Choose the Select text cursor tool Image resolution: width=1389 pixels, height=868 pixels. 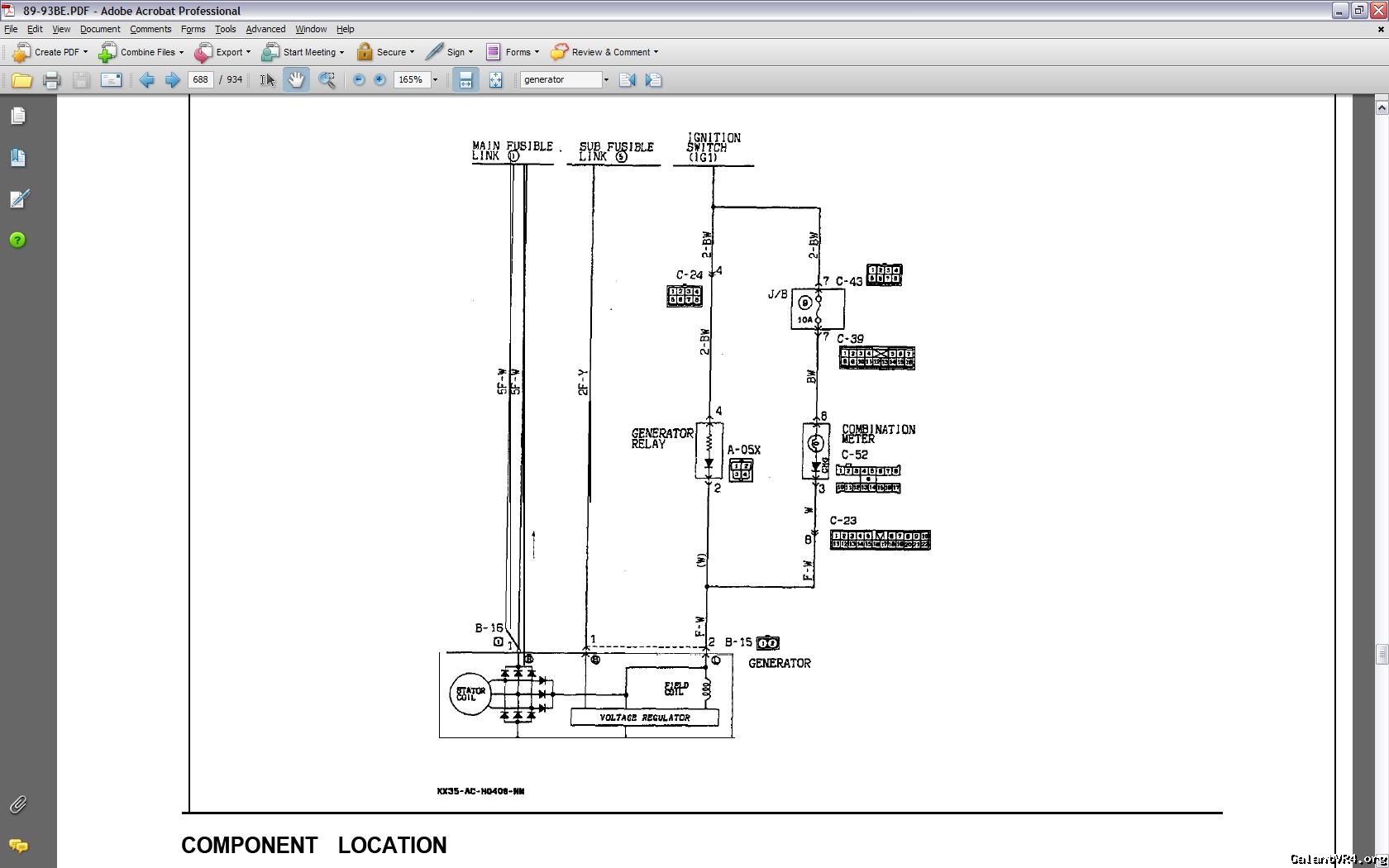[x=267, y=80]
